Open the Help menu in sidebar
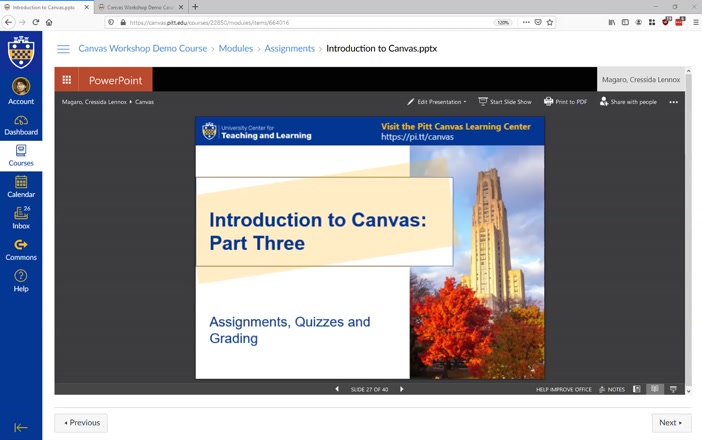Viewport: 702px width, 440px height. tap(21, 281)
